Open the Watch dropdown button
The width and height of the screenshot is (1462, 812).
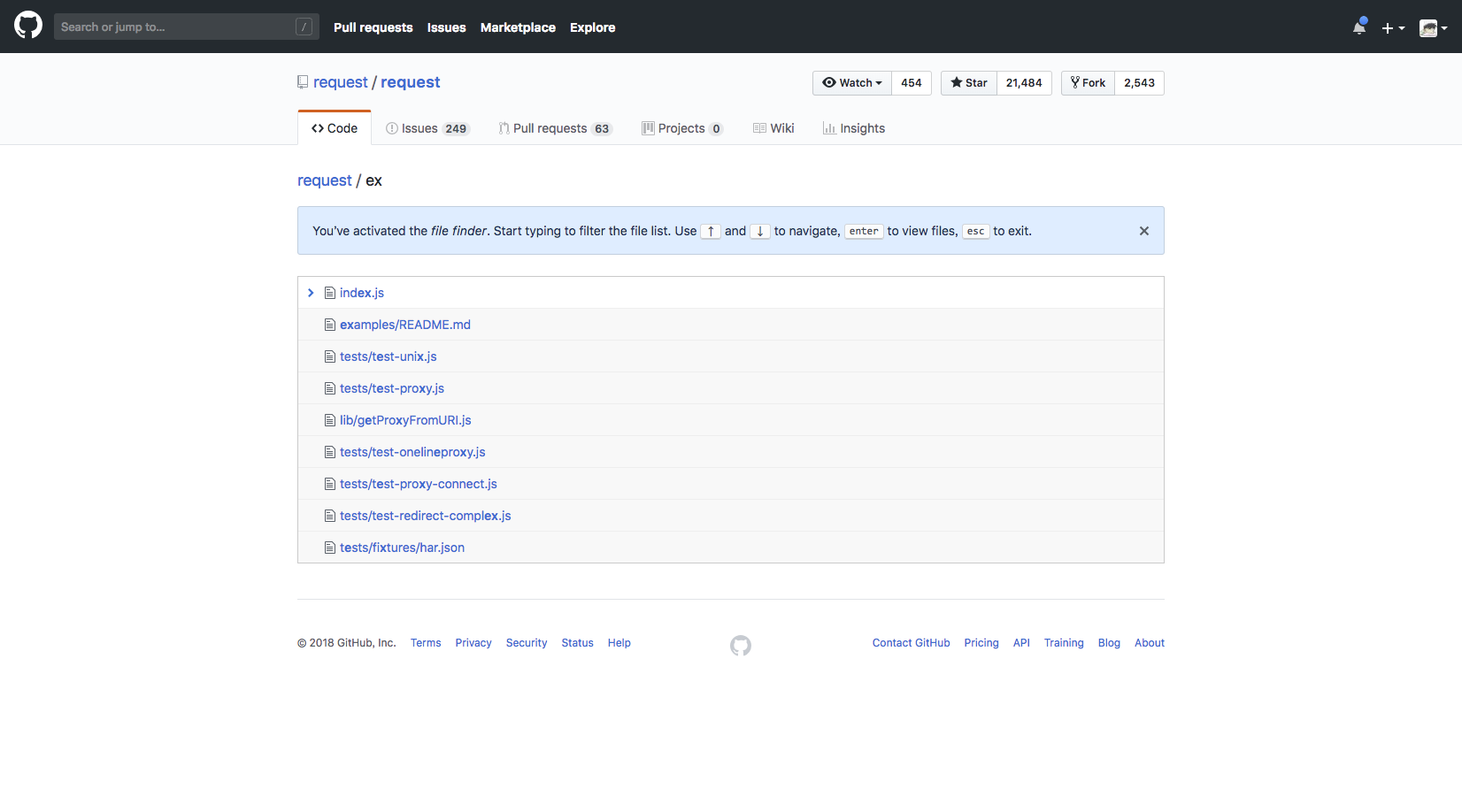[x=852, y=83]
